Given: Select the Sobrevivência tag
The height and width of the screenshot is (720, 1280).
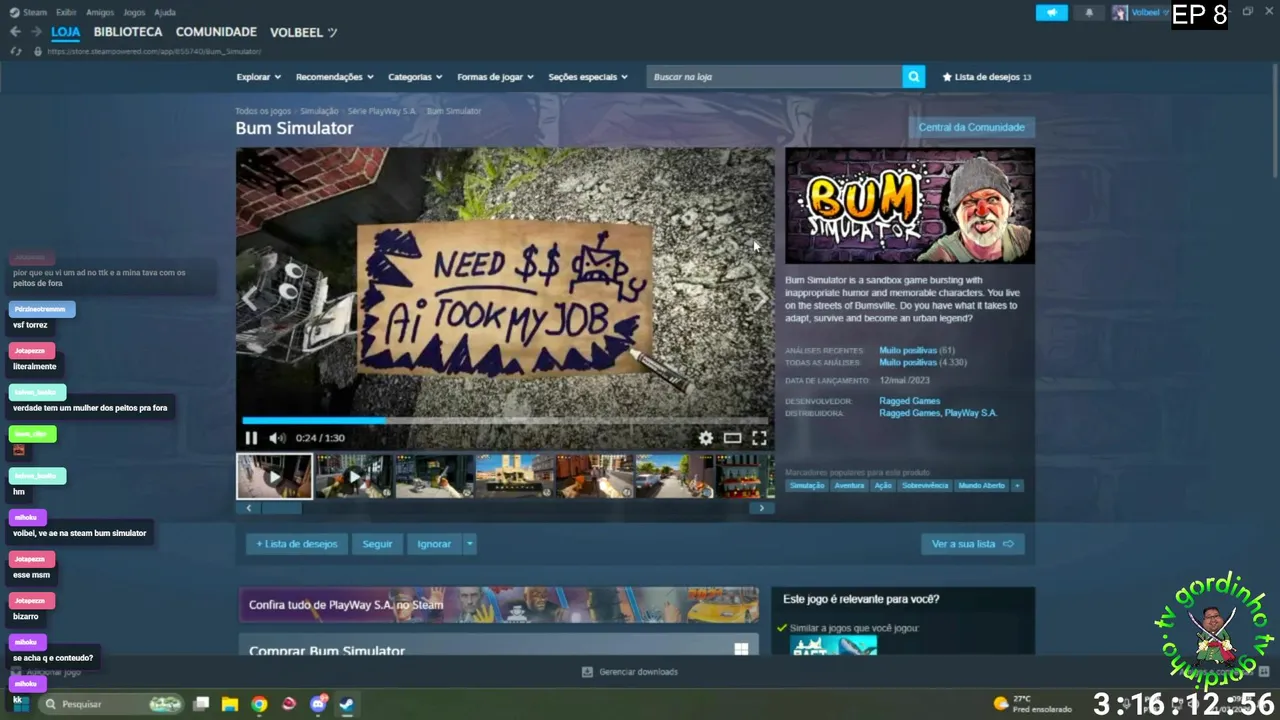Looking at the screenshot, I should pyautogui.click(x=924, y=486).
